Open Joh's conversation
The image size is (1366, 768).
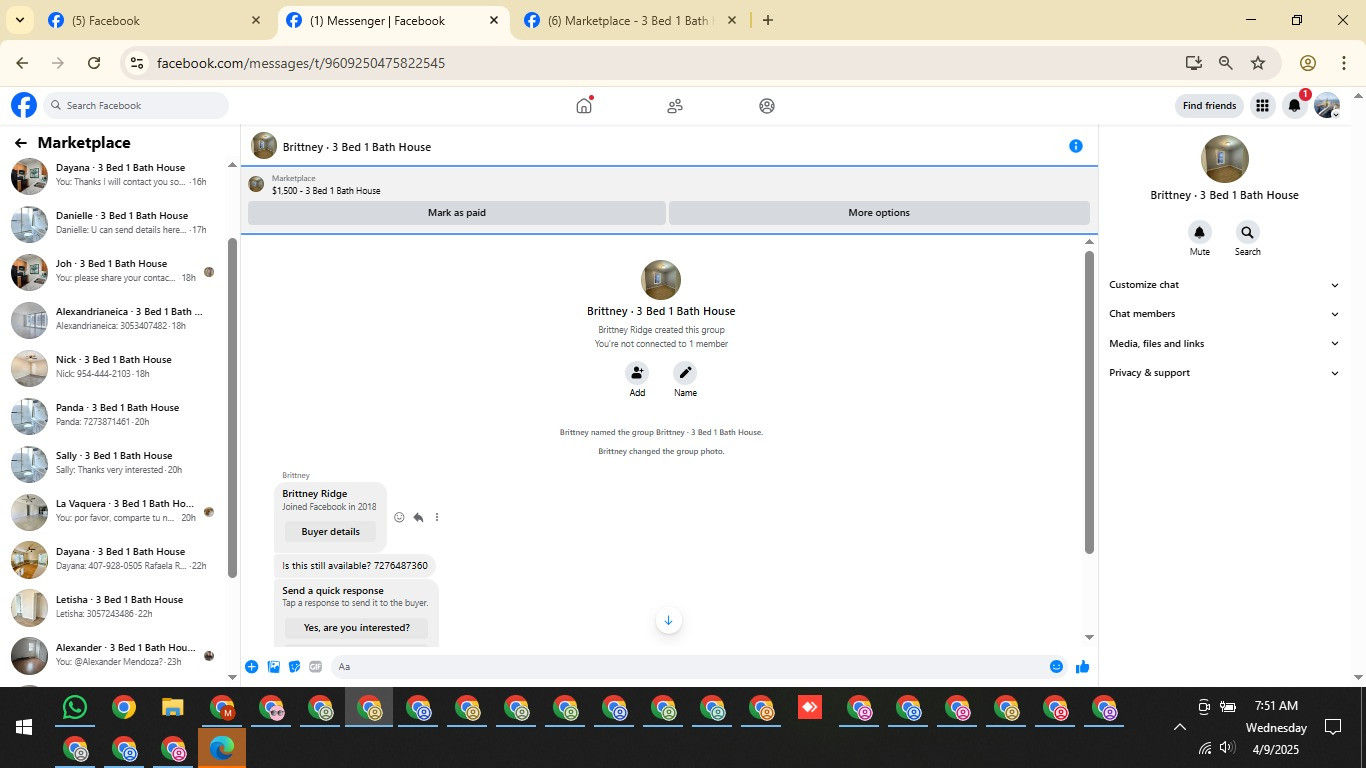118,271
